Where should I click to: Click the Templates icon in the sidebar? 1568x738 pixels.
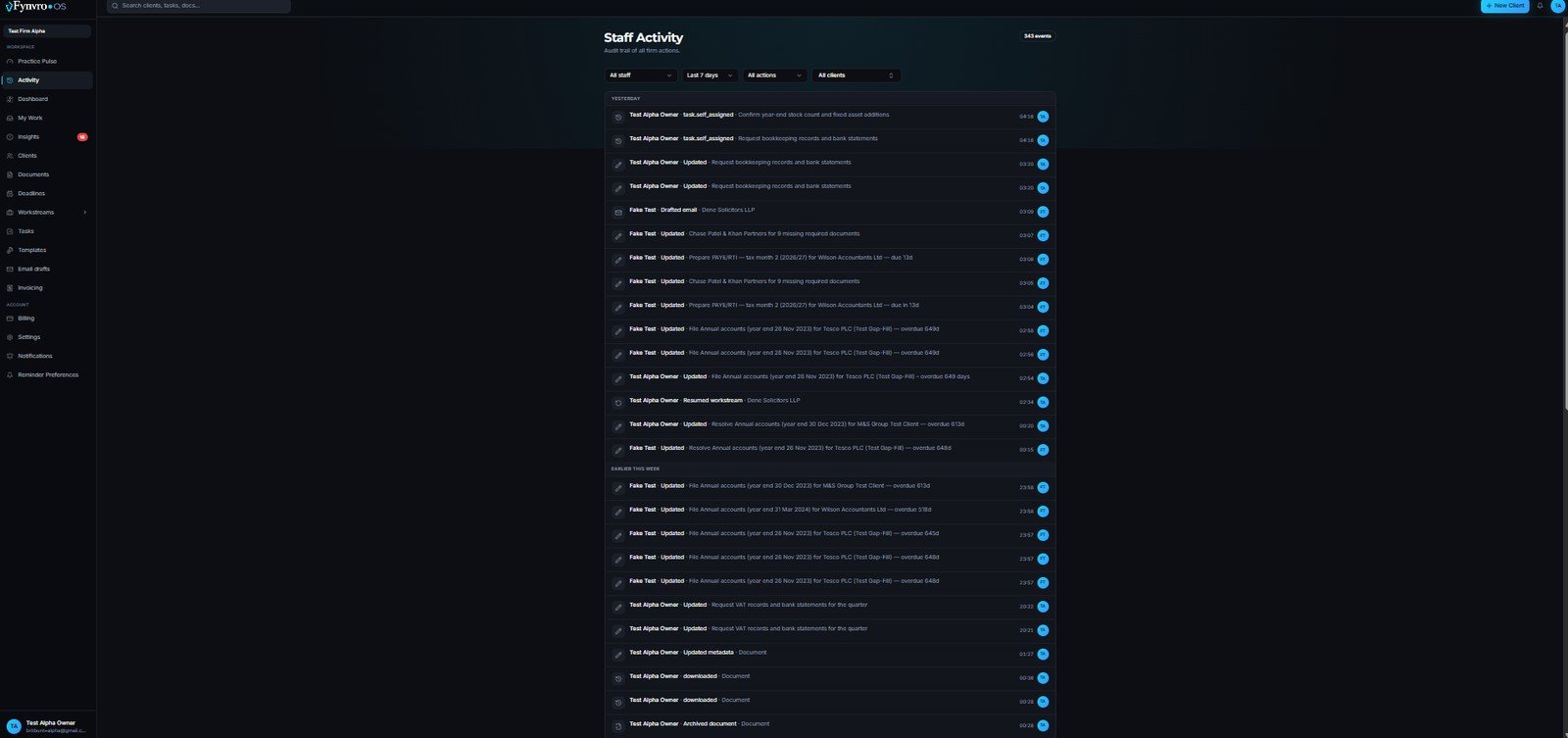coord(10,250)
